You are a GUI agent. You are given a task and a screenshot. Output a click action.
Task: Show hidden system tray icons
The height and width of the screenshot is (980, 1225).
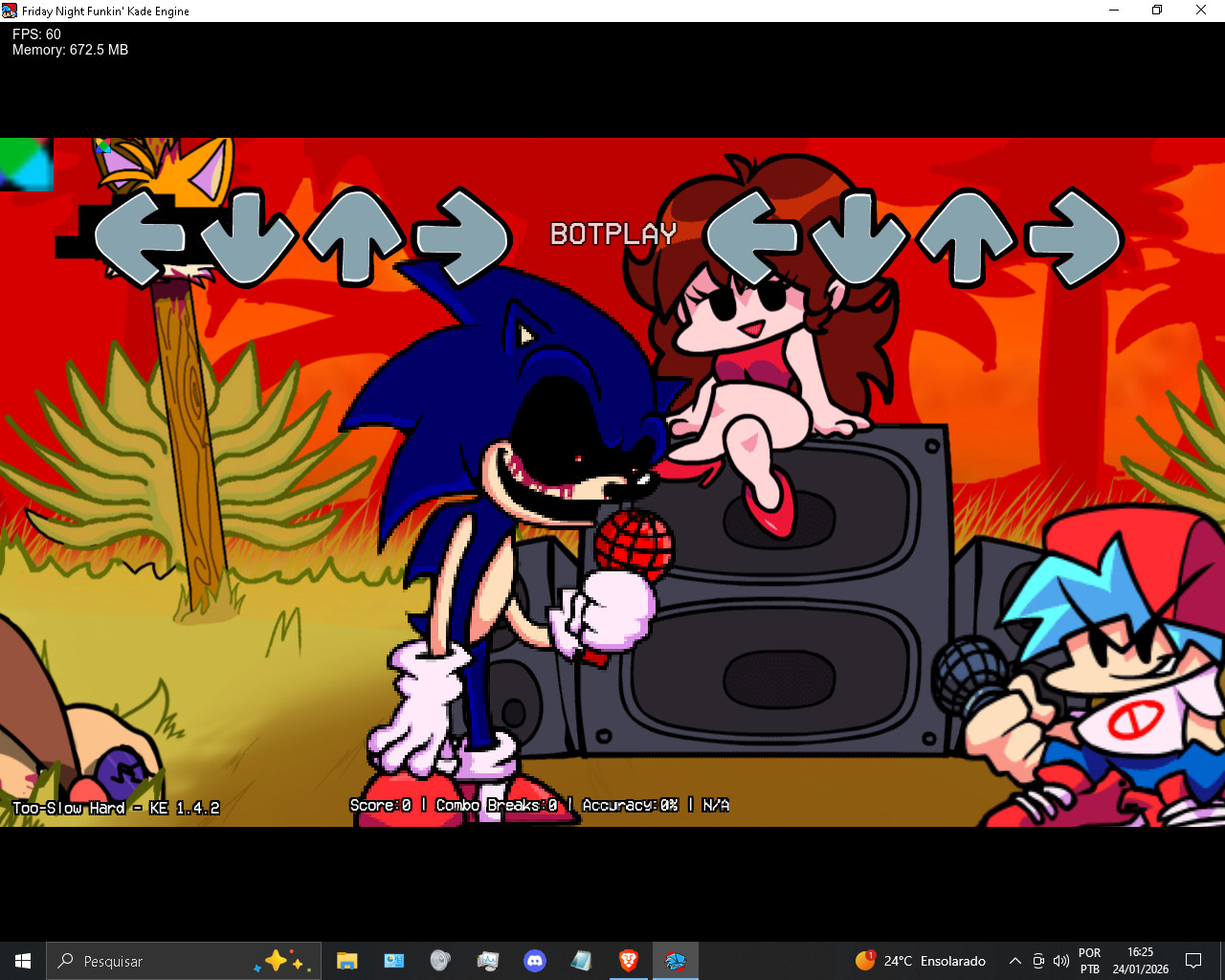click(x=1015, y=961)
